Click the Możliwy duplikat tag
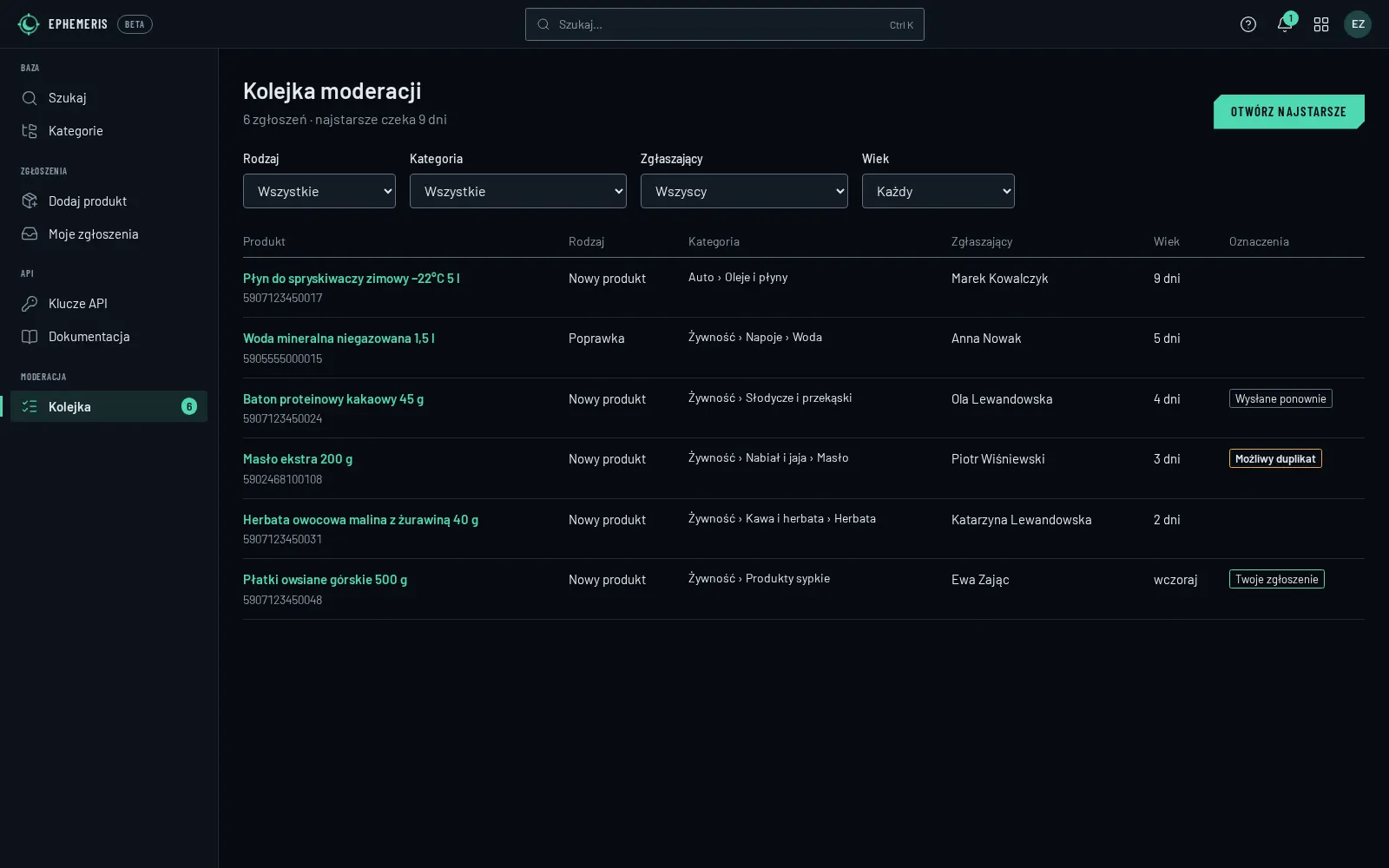The width and height of the screenshot is (1389, 868). point(1275,459)
